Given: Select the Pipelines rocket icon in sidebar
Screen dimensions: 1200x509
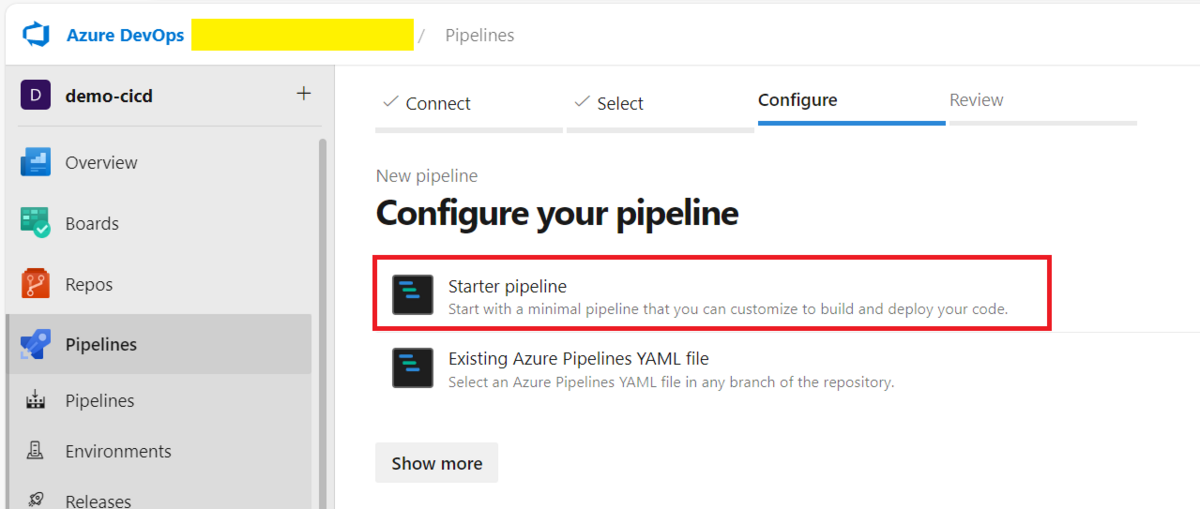Looking at the screenshot, I should click(x=36, y=344).
